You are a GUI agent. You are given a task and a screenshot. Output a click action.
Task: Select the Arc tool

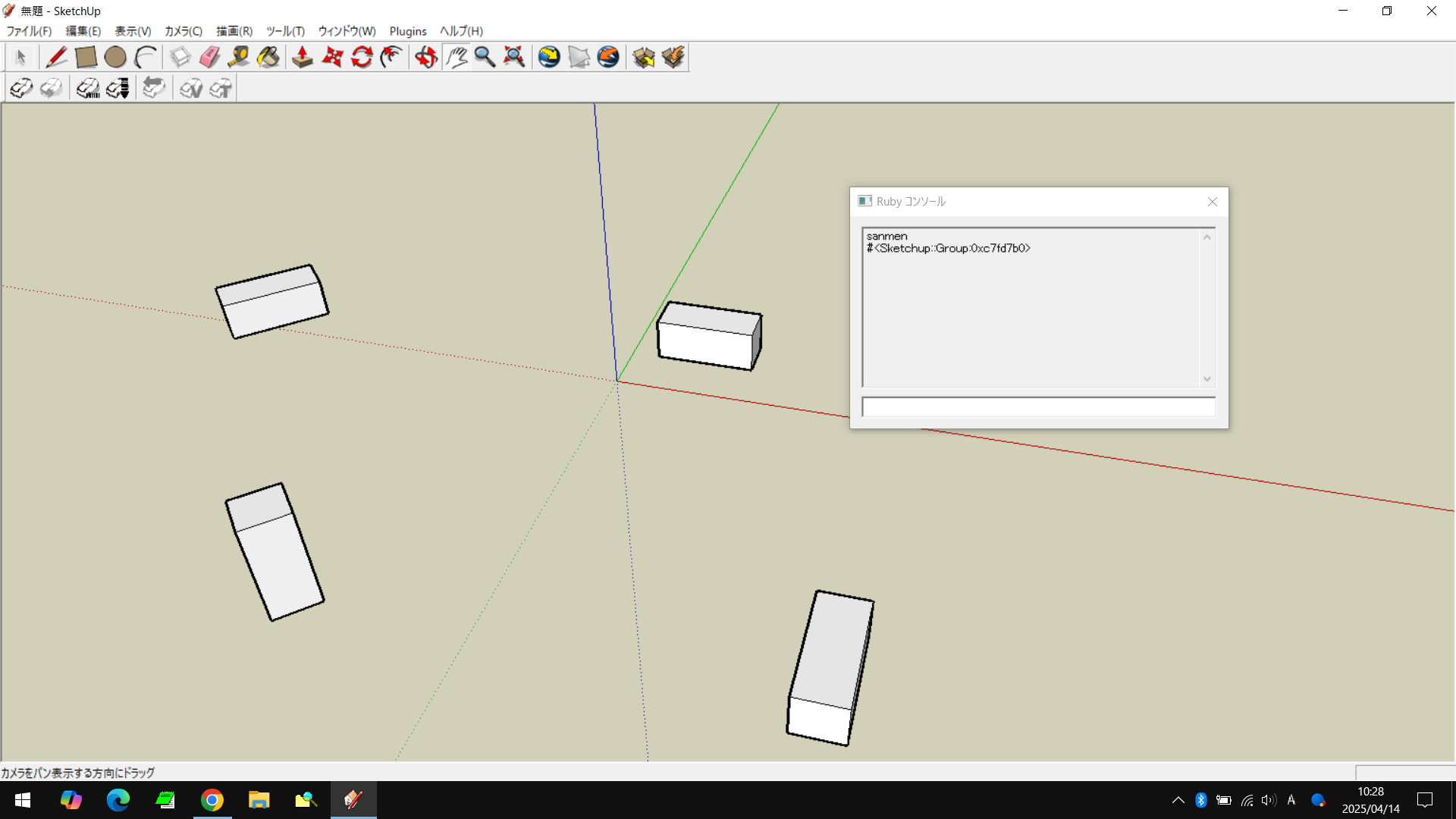(x=145, y=58)
